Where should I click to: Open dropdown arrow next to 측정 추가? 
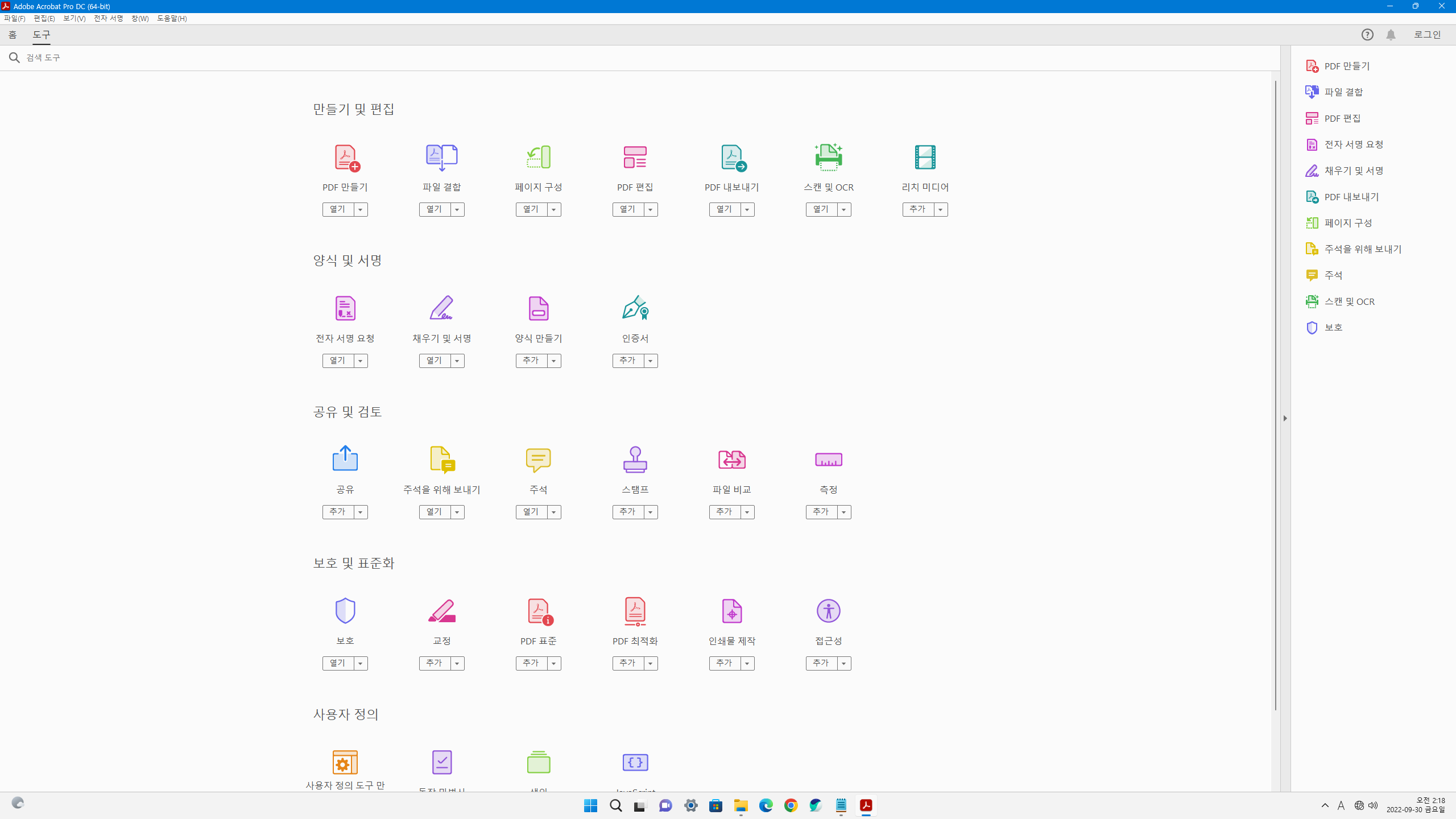click(843, 512)
